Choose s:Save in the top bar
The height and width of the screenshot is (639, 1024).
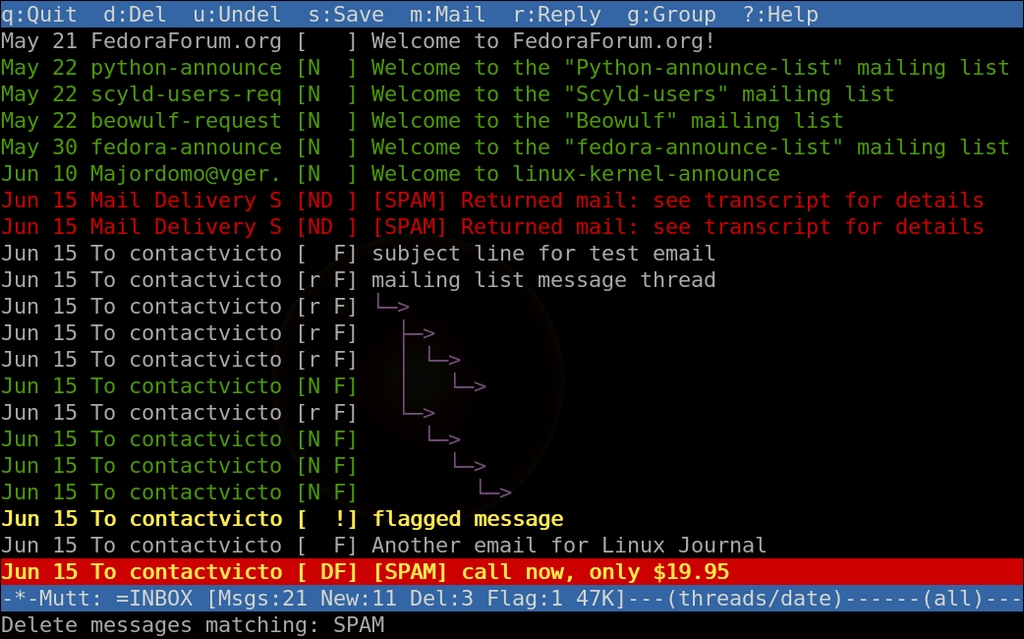[345, 14]
